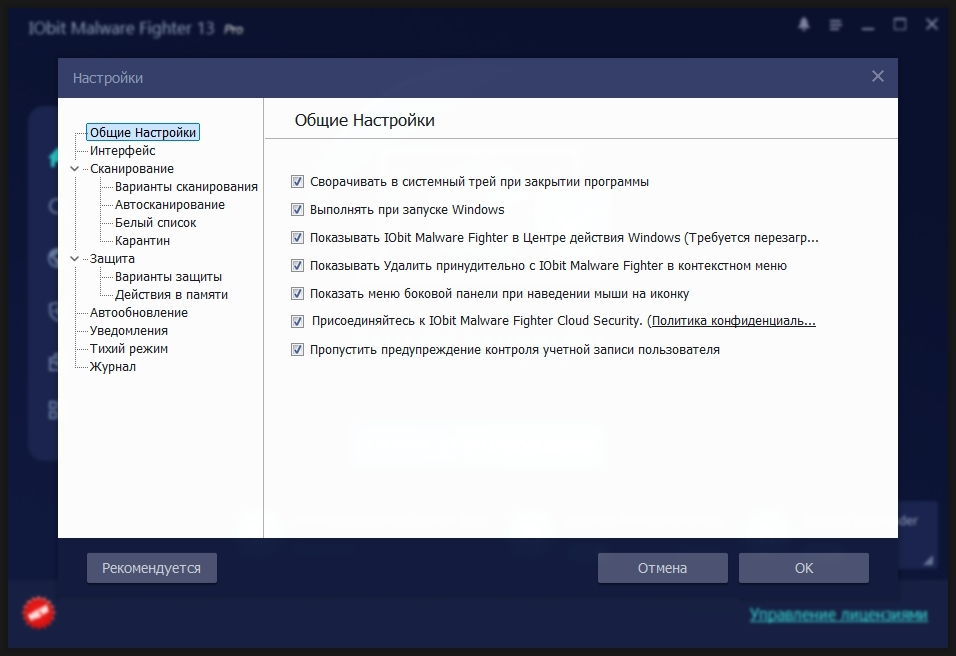The width and height of the screenshot is (956, 656).
Task: Open Тихий режим settings section
Action: (128, 349)
